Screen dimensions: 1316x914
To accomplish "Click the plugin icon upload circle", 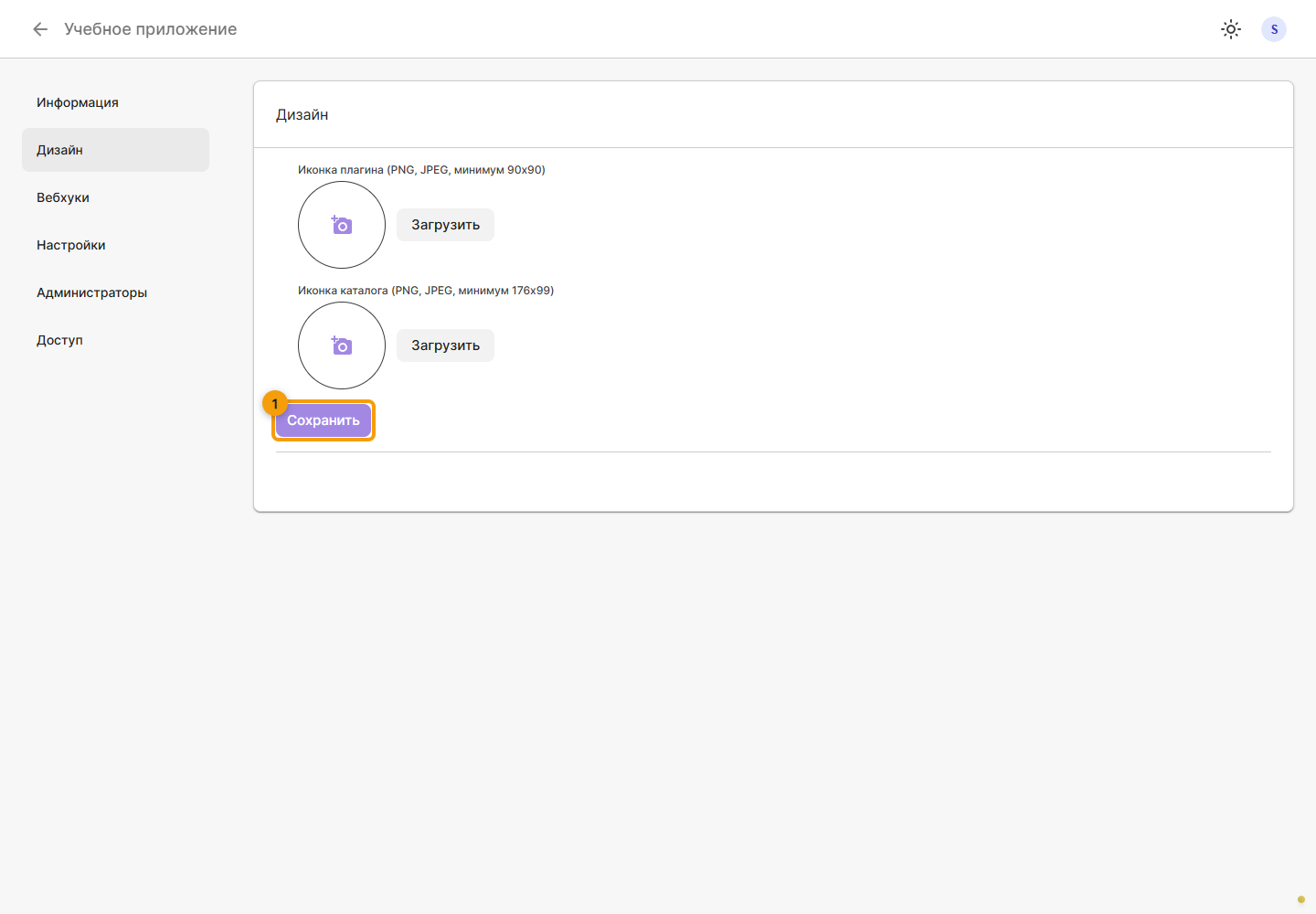I will coord(342,225).
